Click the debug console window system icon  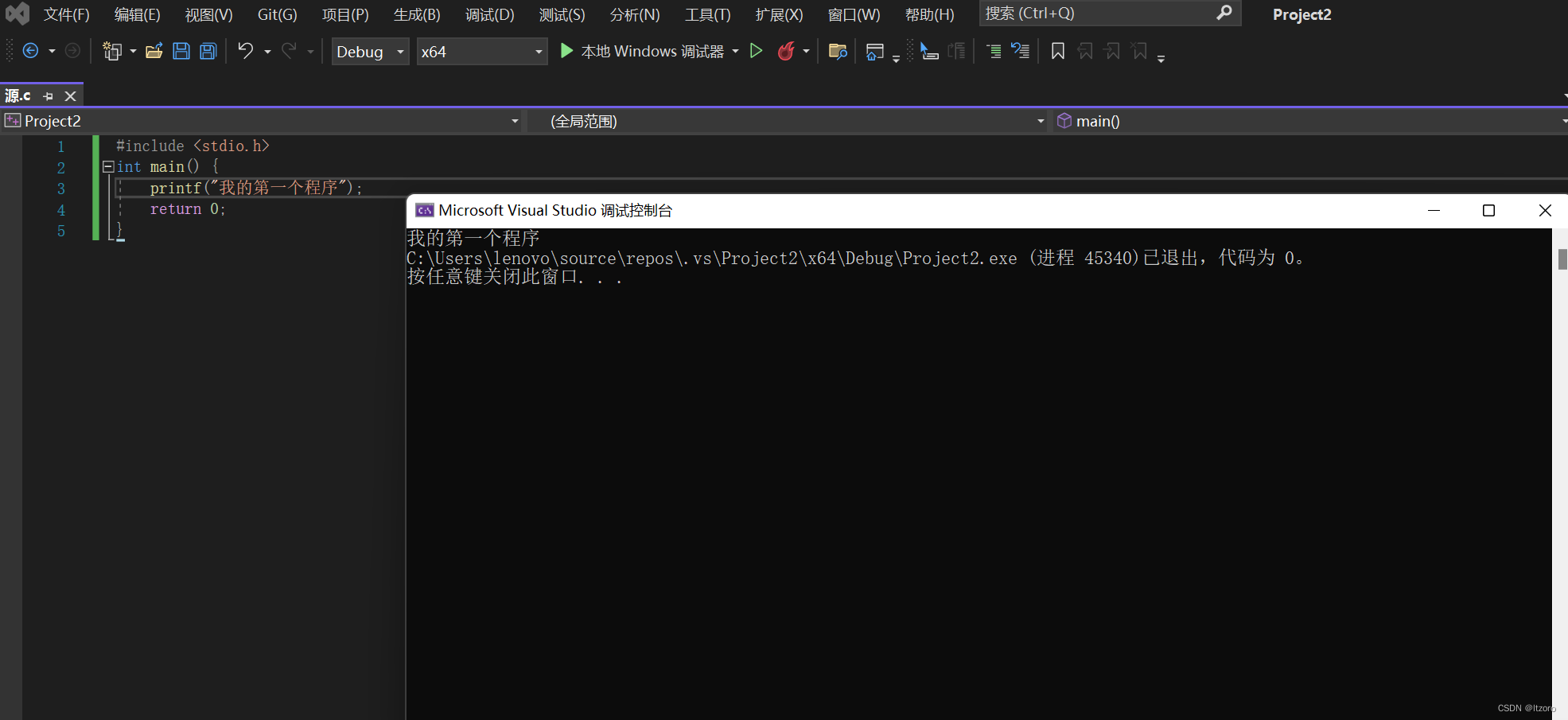point(425,211)
